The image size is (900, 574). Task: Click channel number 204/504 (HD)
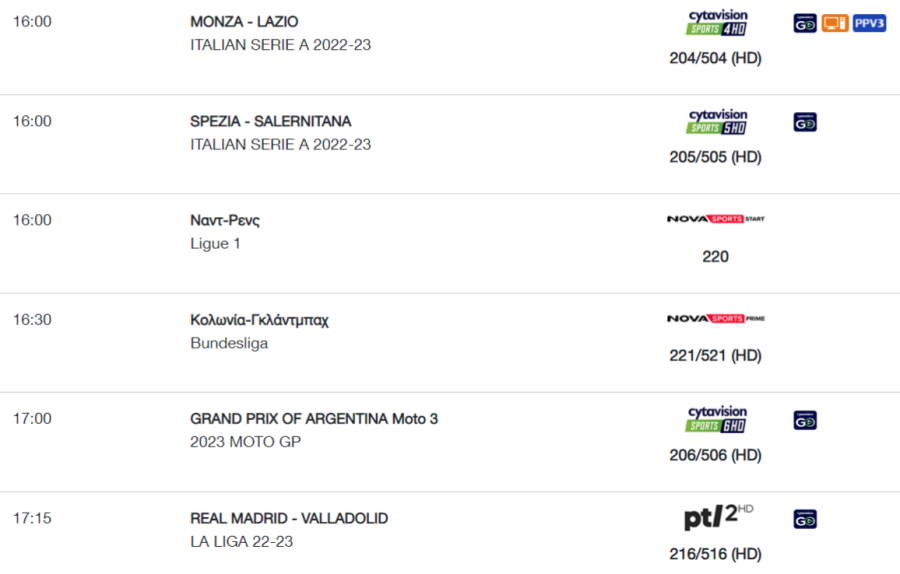pyautogui.click(x=715, y=58)
